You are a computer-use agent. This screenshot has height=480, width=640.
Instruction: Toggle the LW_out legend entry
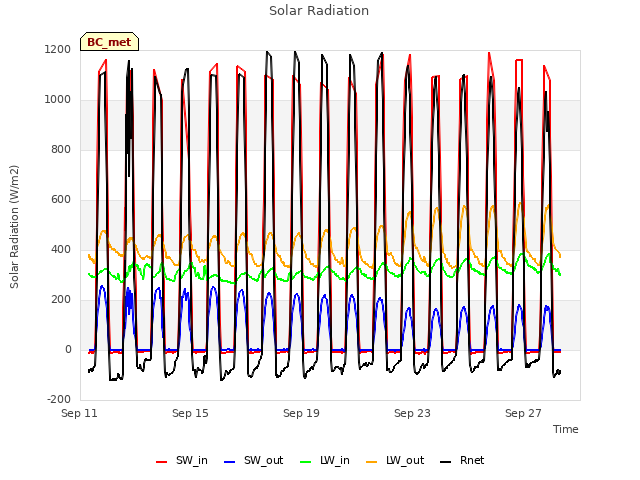[x=395, y=461]
